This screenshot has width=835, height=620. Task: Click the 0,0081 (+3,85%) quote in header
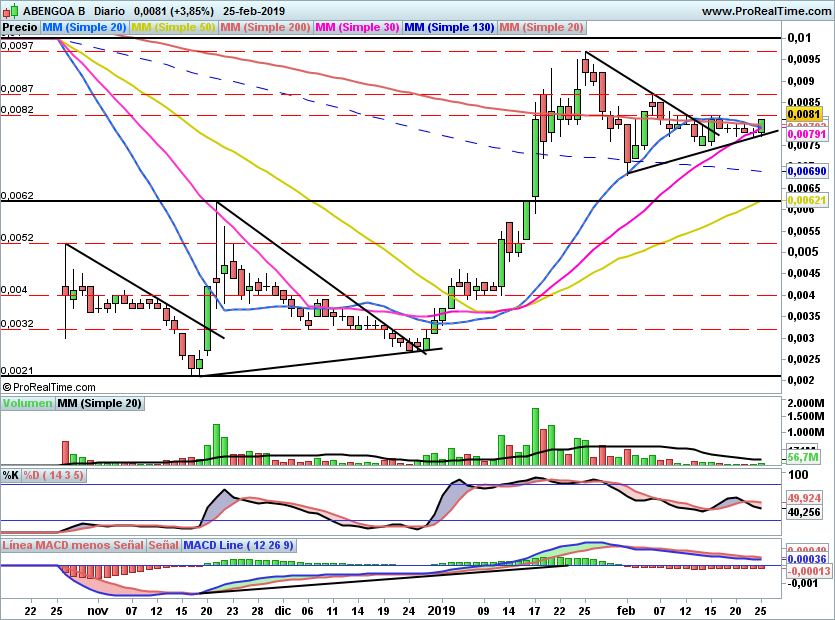pyautogui.click(x=174, y=11)
